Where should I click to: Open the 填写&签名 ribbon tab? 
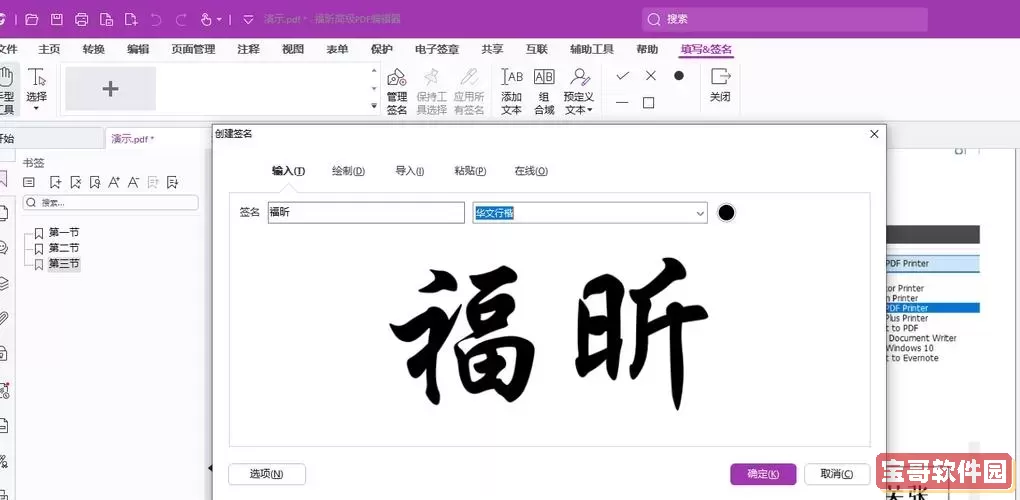tap(706, 49)
